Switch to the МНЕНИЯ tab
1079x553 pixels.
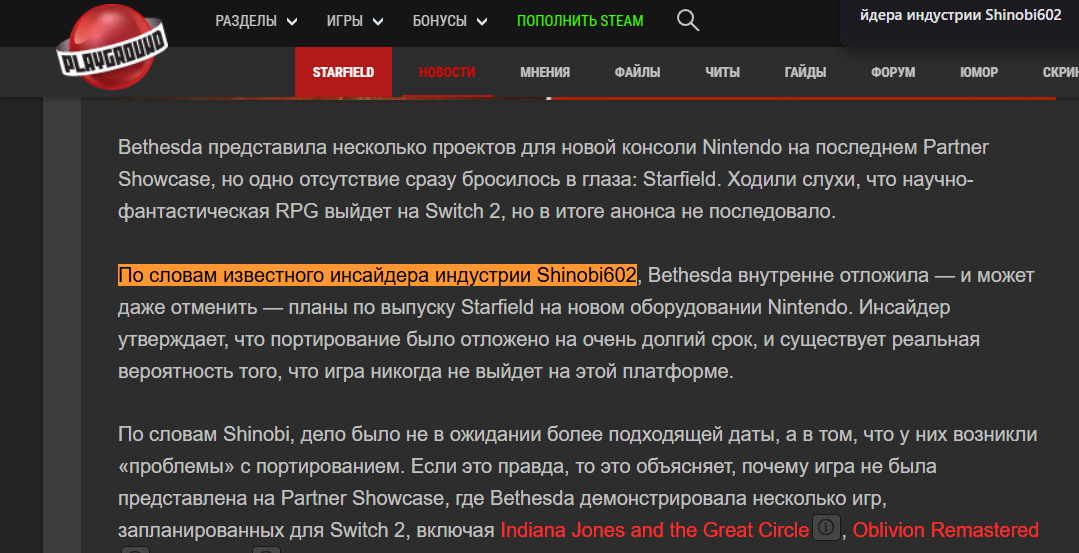[545, 72]
